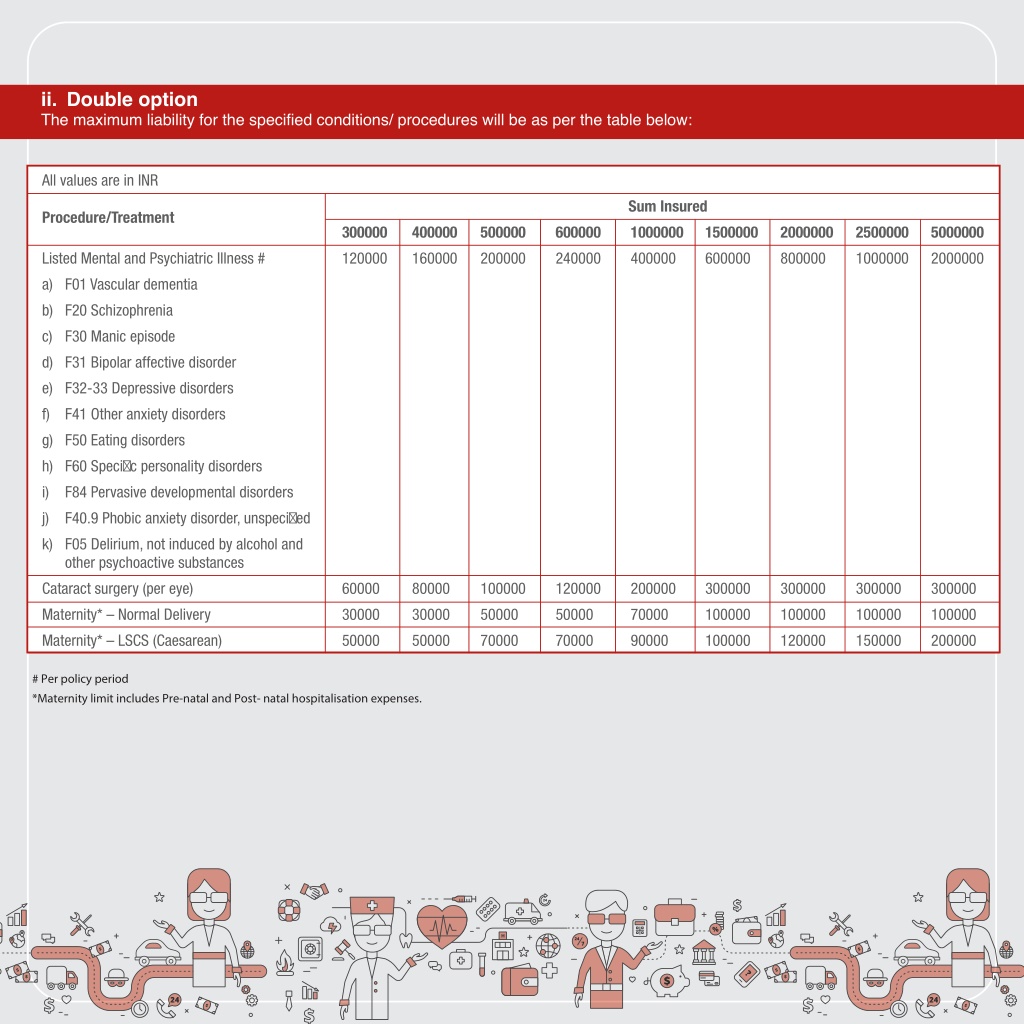Click the first aid kit icon
Screen dimensions: 1024x1024
coord(460,959)
